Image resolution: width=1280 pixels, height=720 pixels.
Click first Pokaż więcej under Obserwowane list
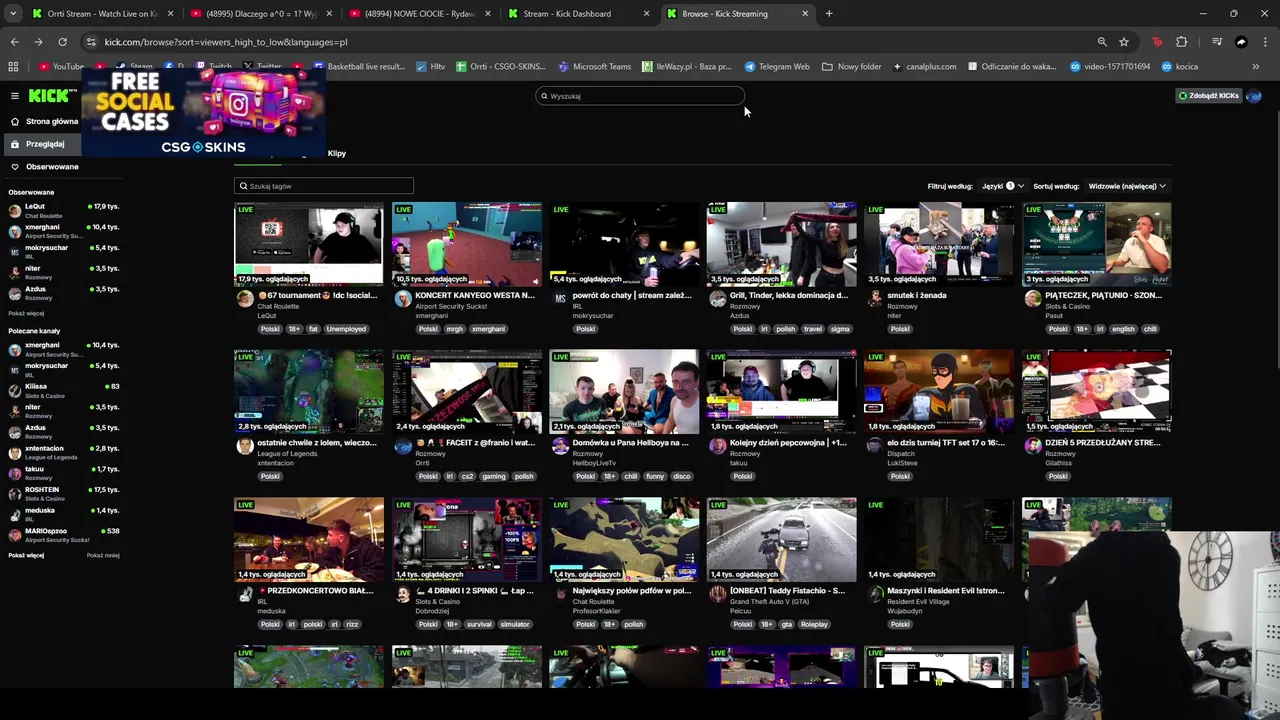coord(26,313)
